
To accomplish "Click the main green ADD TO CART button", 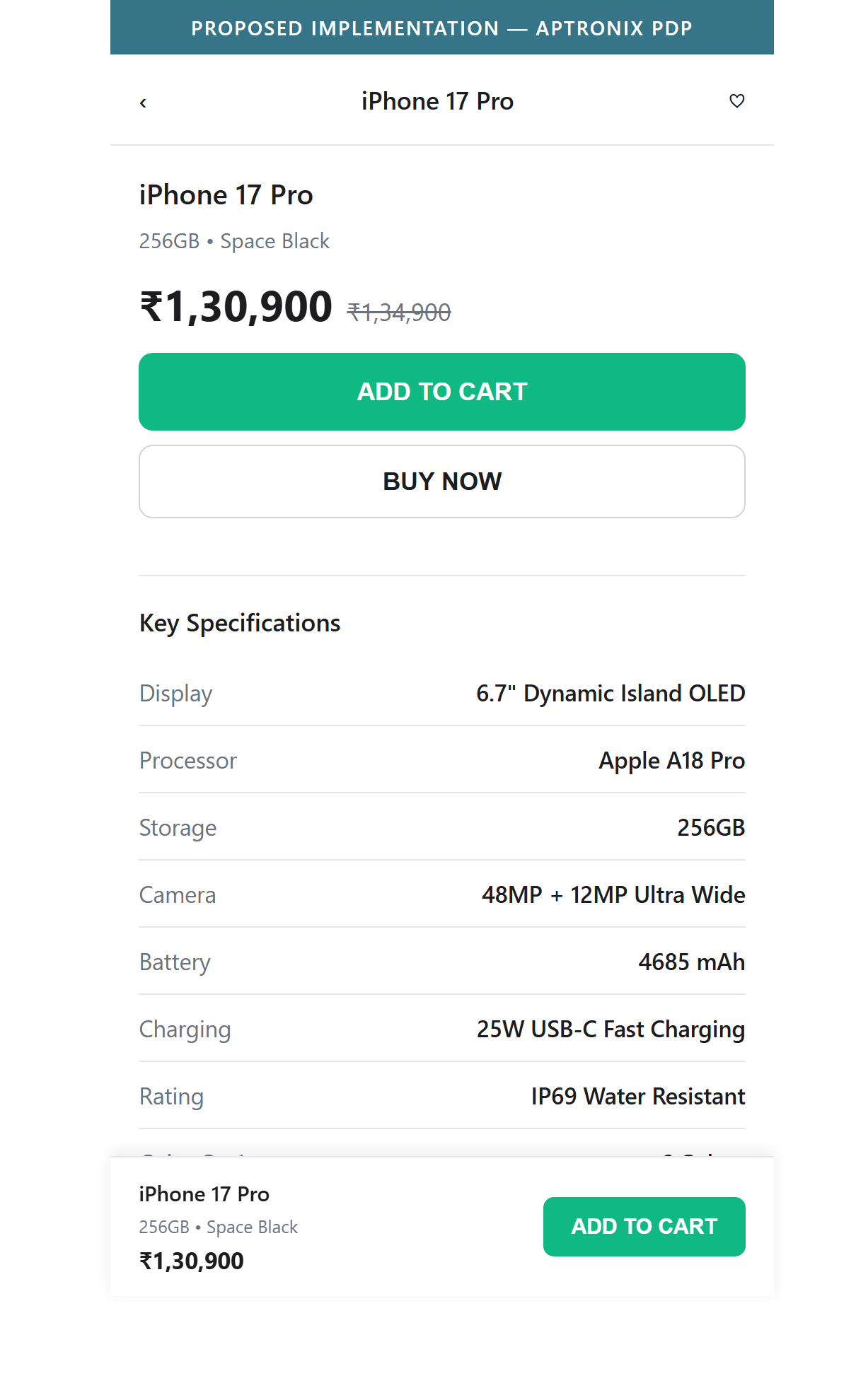I will point(442,392).
